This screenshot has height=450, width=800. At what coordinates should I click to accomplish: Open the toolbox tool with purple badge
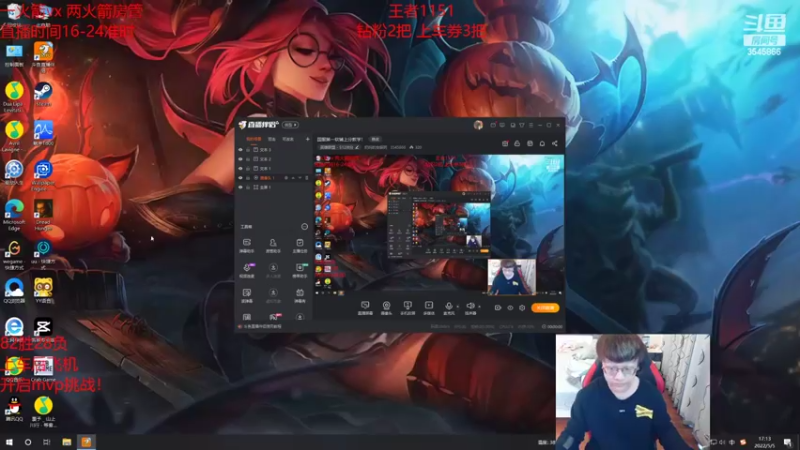click(x=247, y=270)
